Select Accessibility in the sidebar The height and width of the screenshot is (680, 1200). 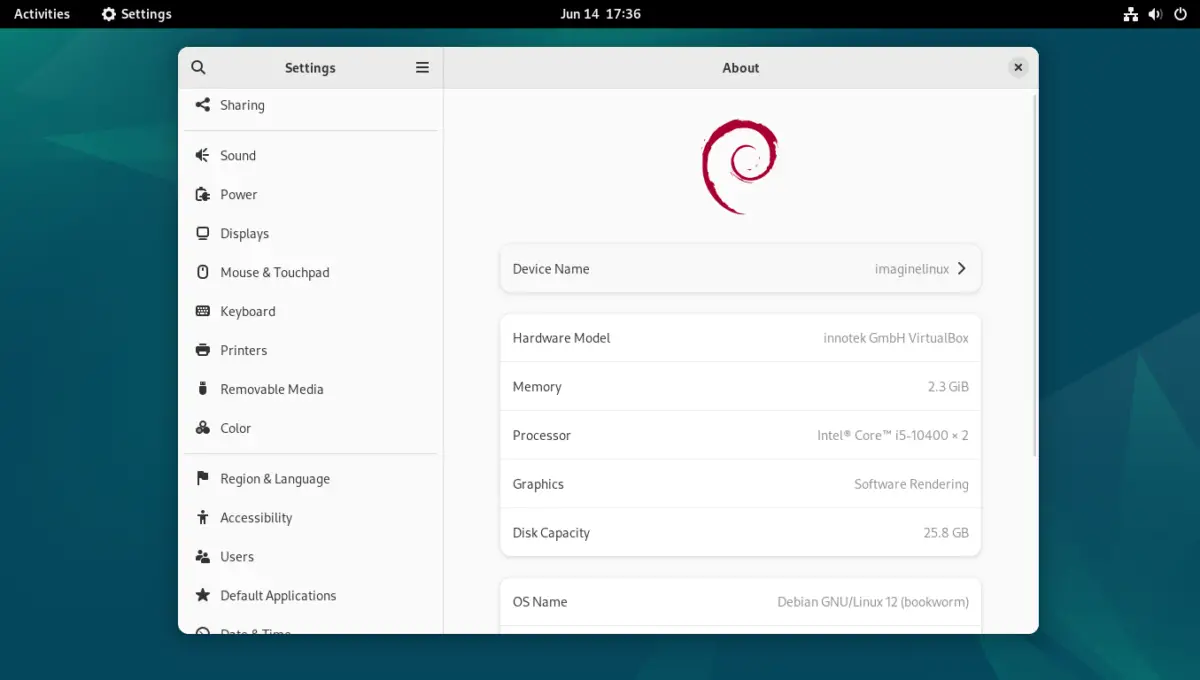(x=311, y=517)
